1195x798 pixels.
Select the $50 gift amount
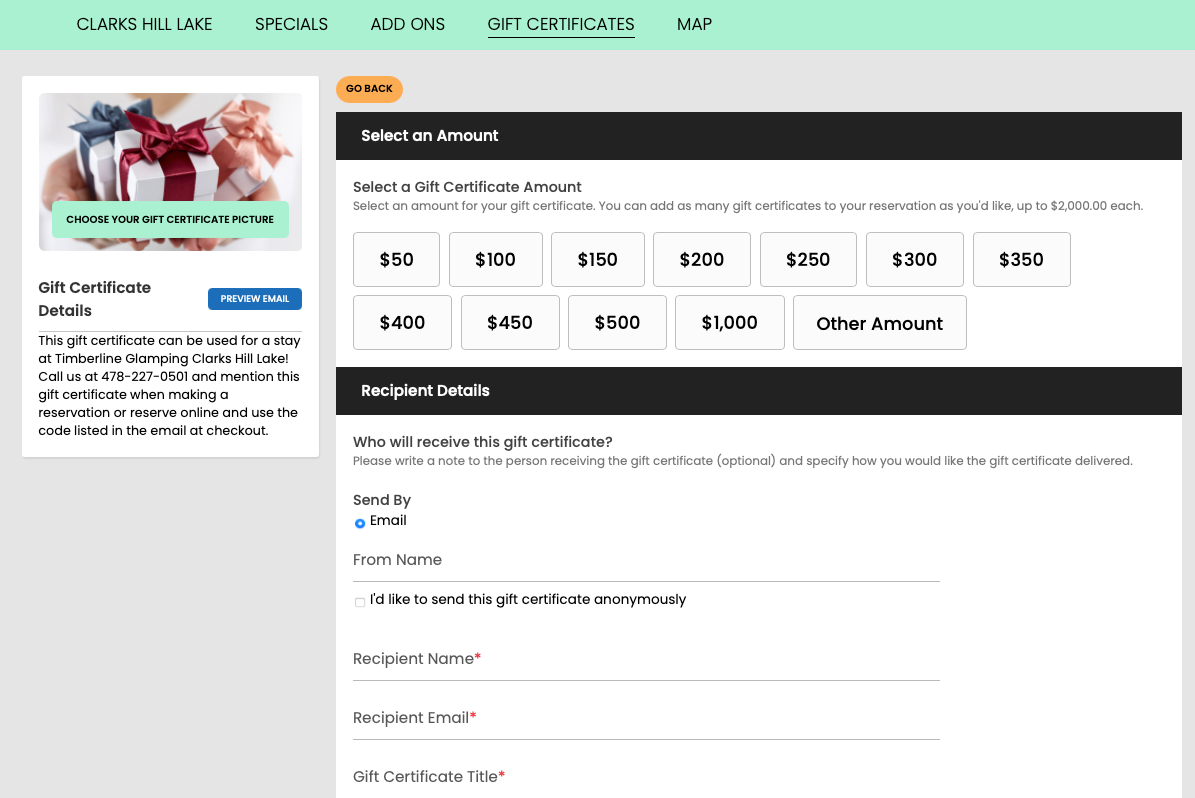point(396,259)
